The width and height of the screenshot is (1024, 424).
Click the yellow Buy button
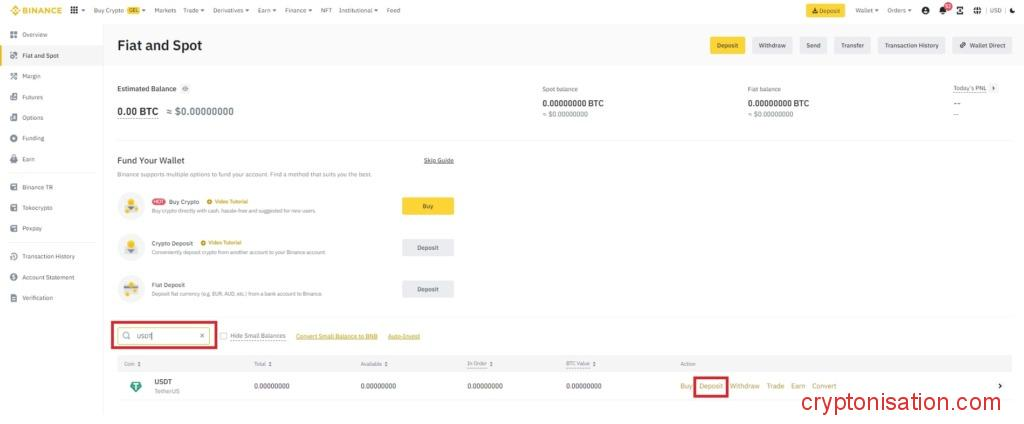click(x=428, y=206)
